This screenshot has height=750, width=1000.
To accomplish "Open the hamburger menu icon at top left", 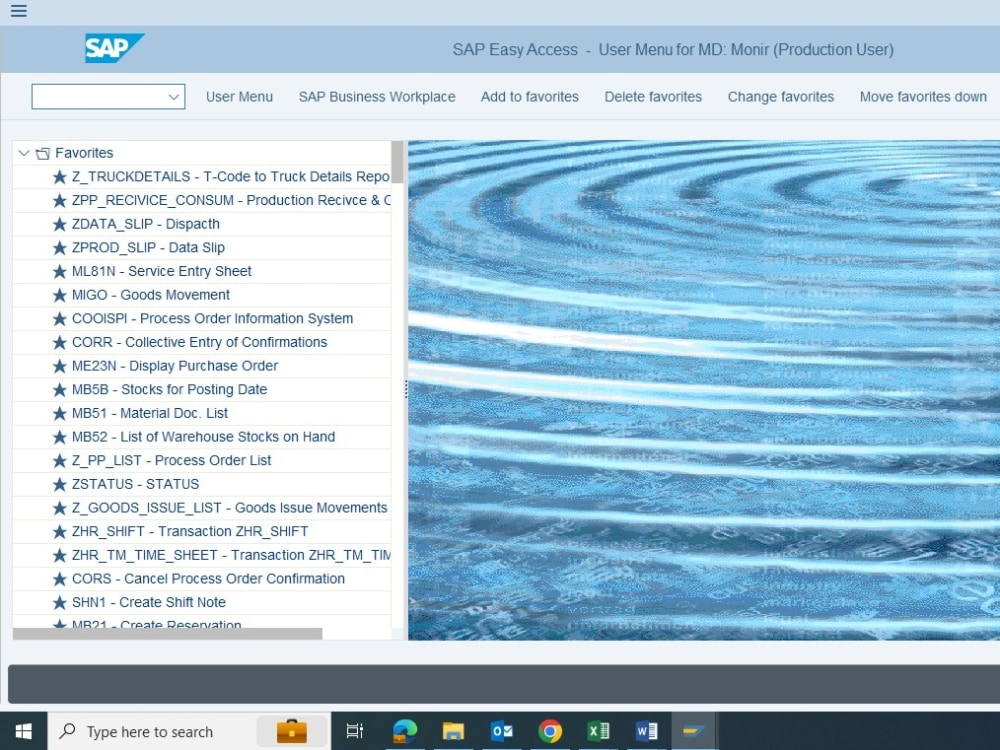I will [17, 11].
